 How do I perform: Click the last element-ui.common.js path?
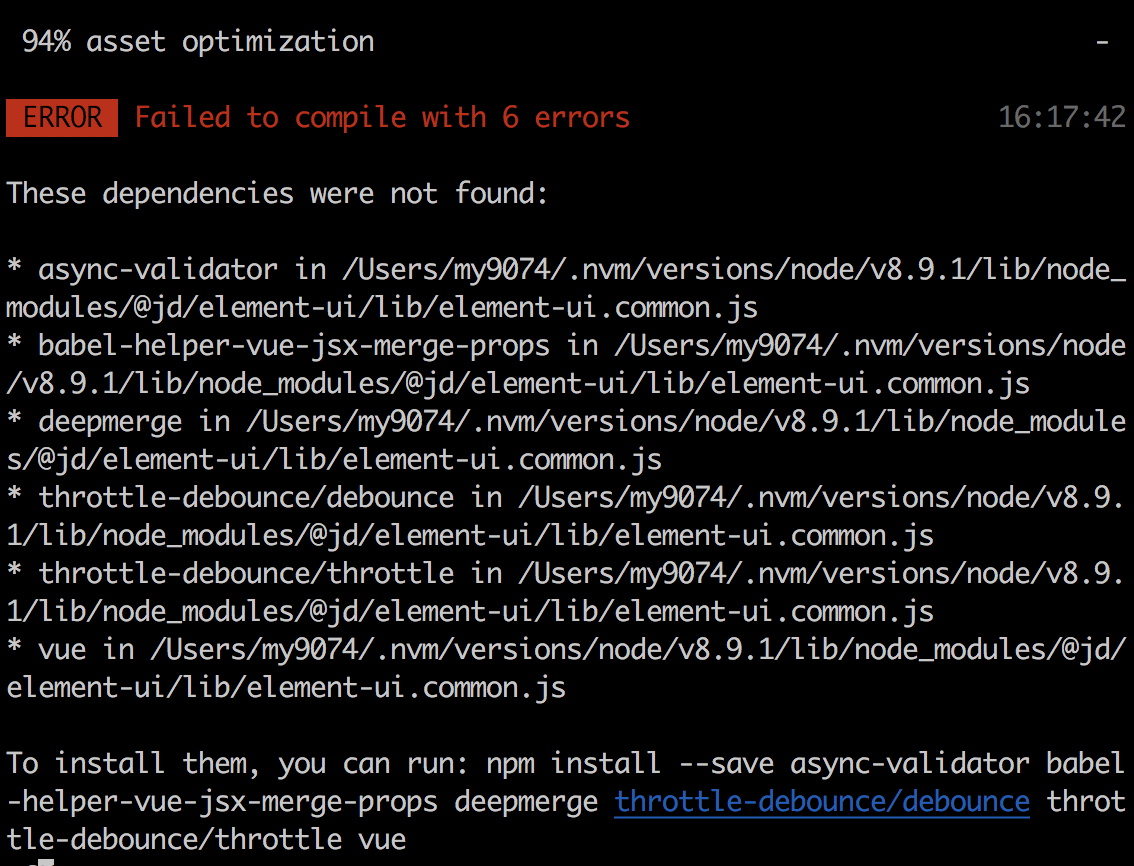(286, 687)
